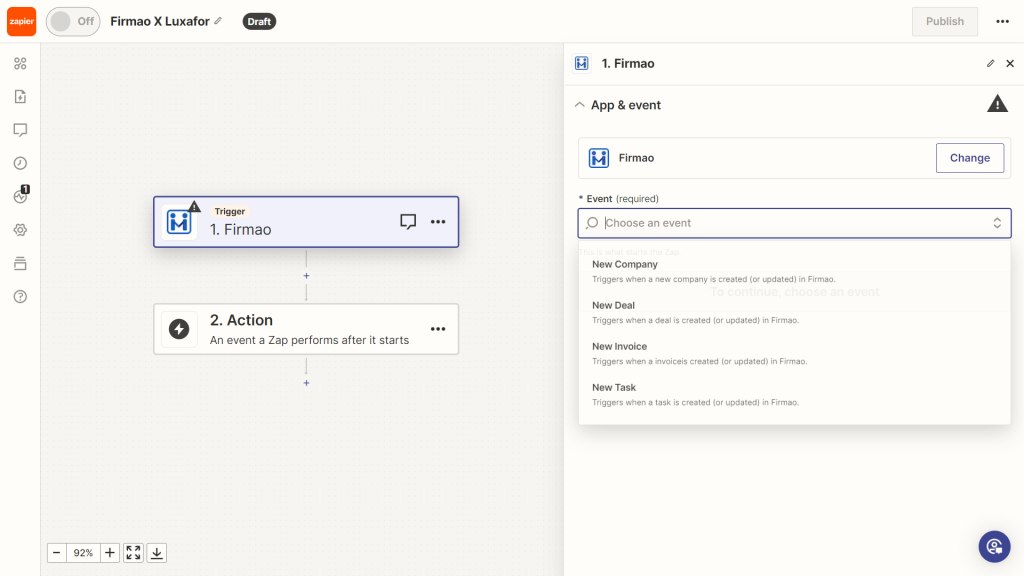The image size is (1024, 576).
Task: Download the Zap diagram with the download icon
Action: tap(156, 552)
